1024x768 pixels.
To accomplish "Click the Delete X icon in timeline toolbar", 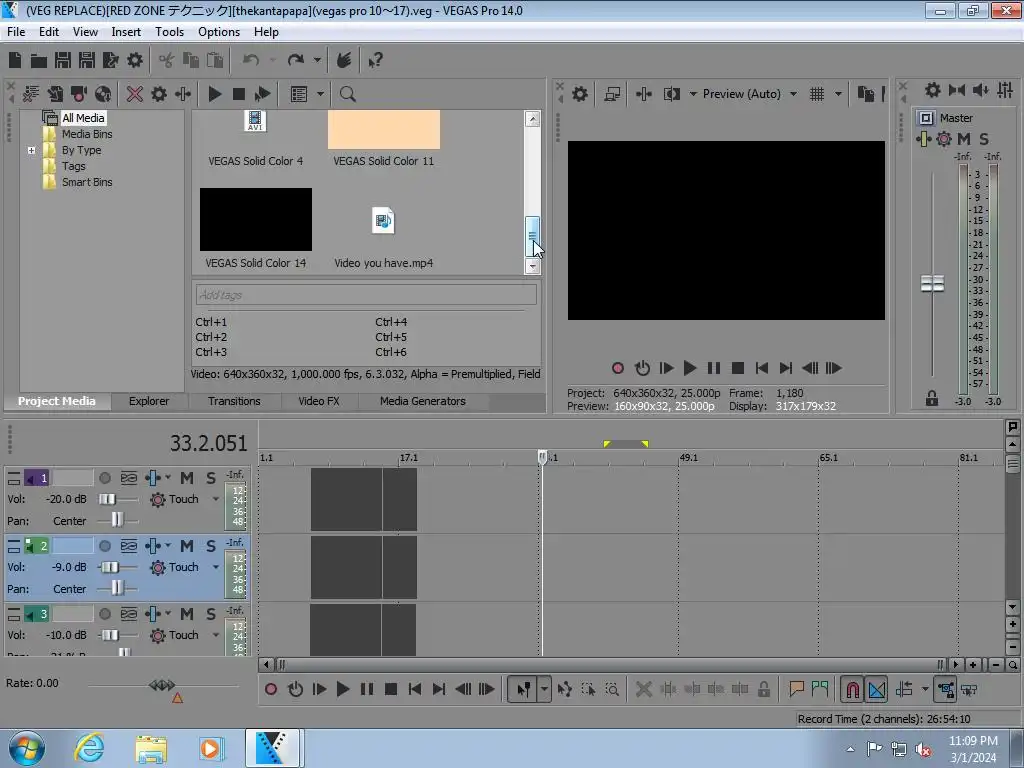I will click(x=643, y=690).
